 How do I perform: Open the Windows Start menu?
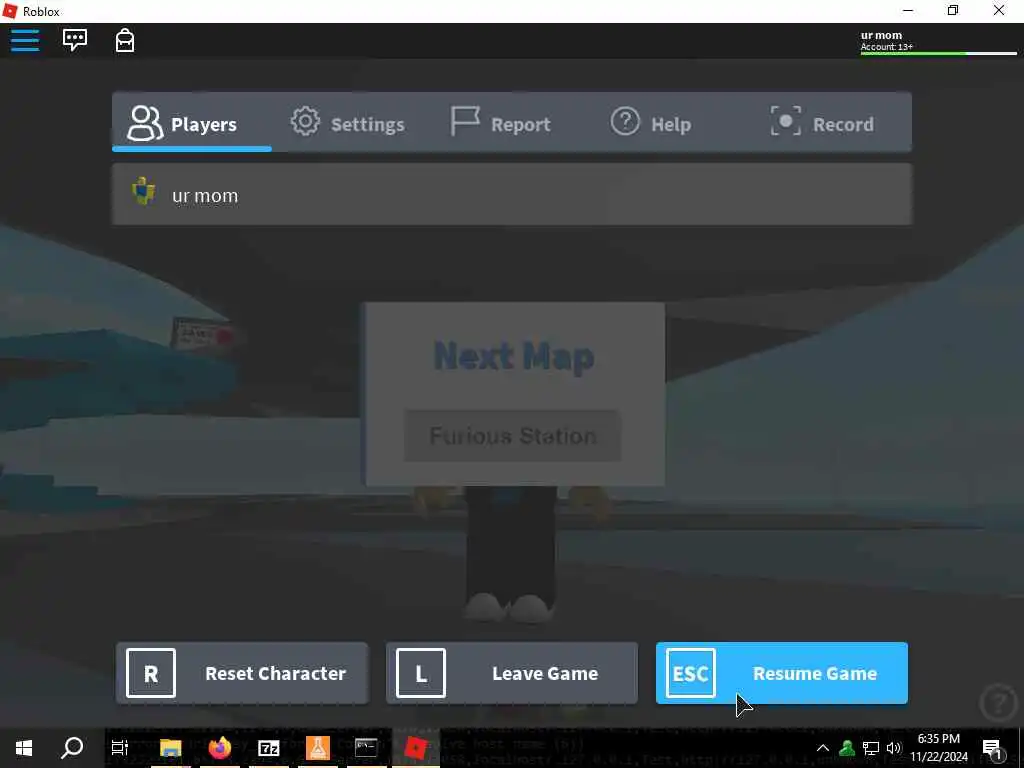[x=24, y=748]
